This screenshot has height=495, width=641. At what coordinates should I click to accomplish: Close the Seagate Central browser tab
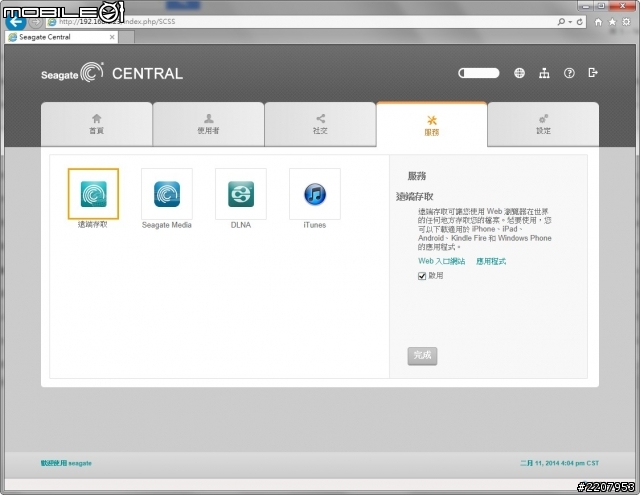112,37
